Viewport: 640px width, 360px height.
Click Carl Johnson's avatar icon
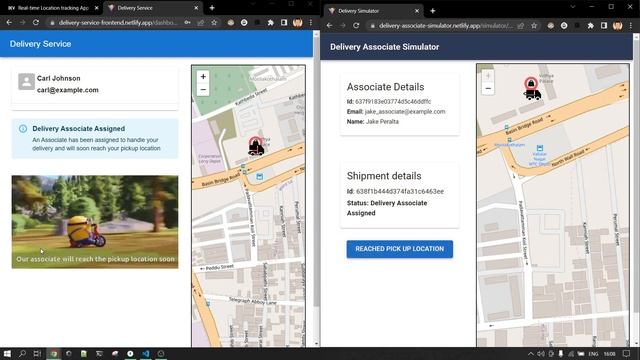click(x=27, y=82)
